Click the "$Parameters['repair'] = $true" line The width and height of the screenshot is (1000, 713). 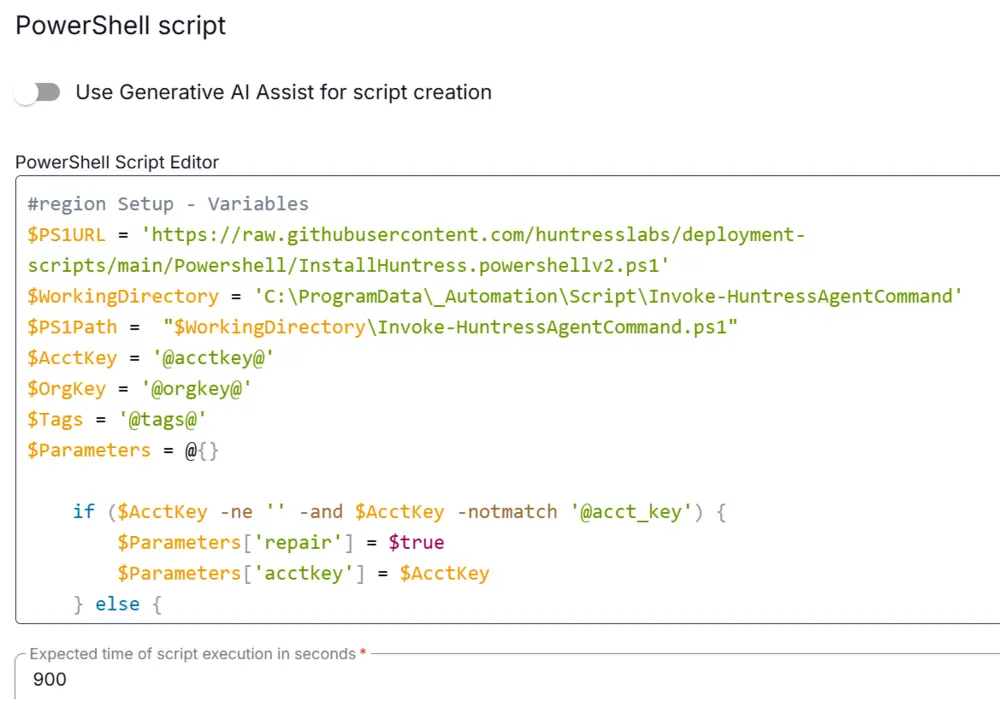[x=281, y=542]
